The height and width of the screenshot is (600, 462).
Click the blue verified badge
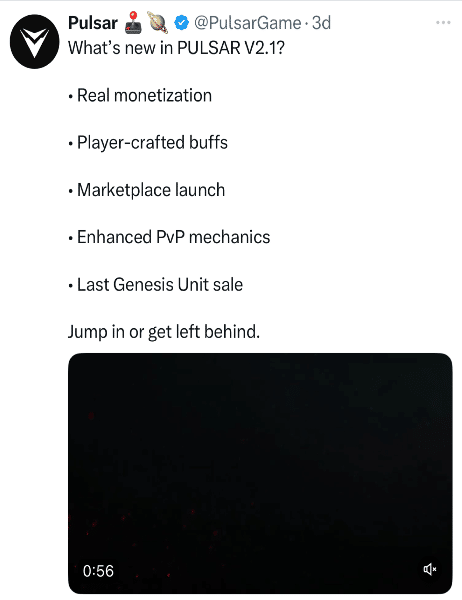(181, 23)
